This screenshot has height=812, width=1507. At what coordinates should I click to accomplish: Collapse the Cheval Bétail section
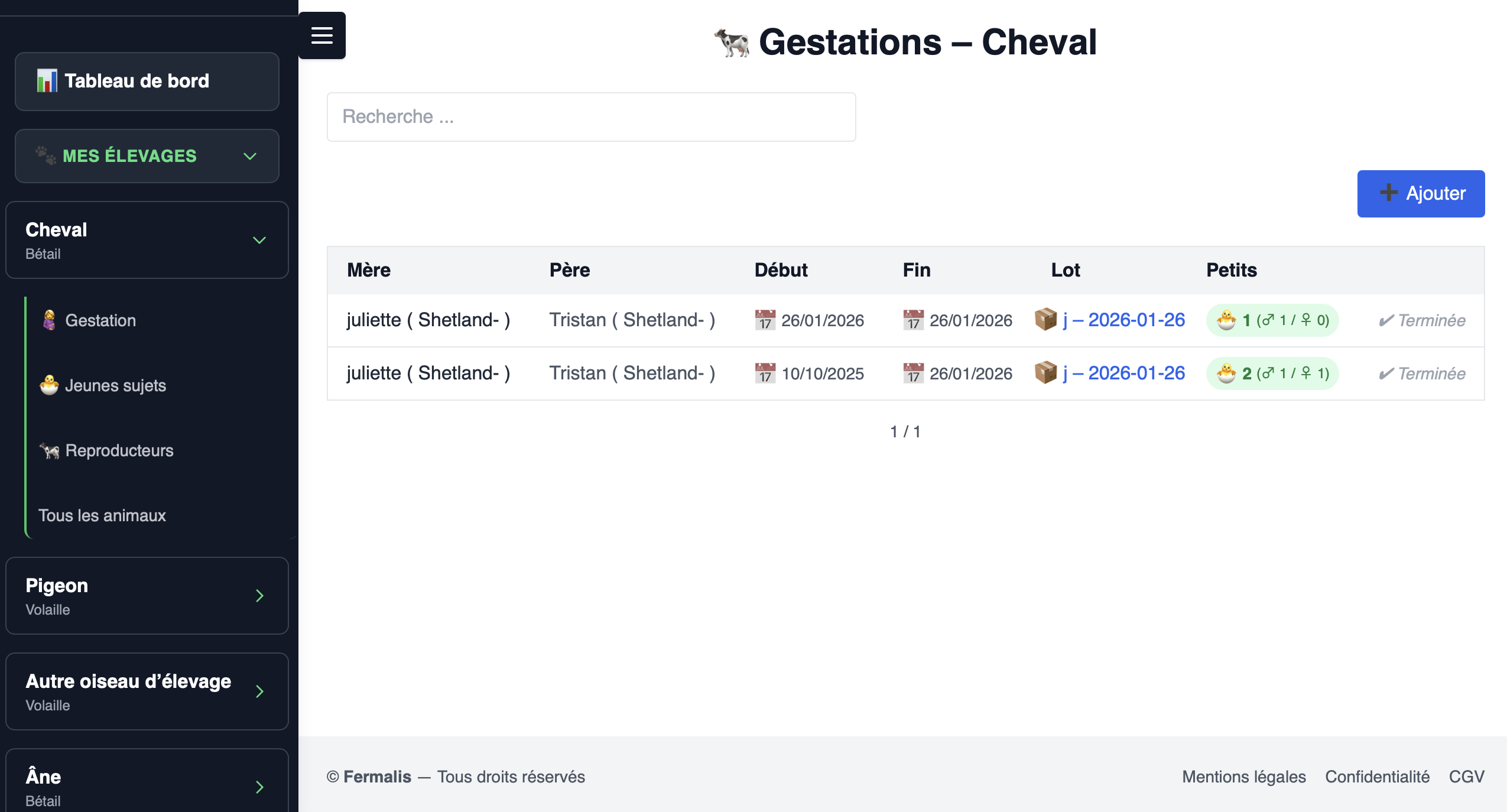(x=259, y=240)
